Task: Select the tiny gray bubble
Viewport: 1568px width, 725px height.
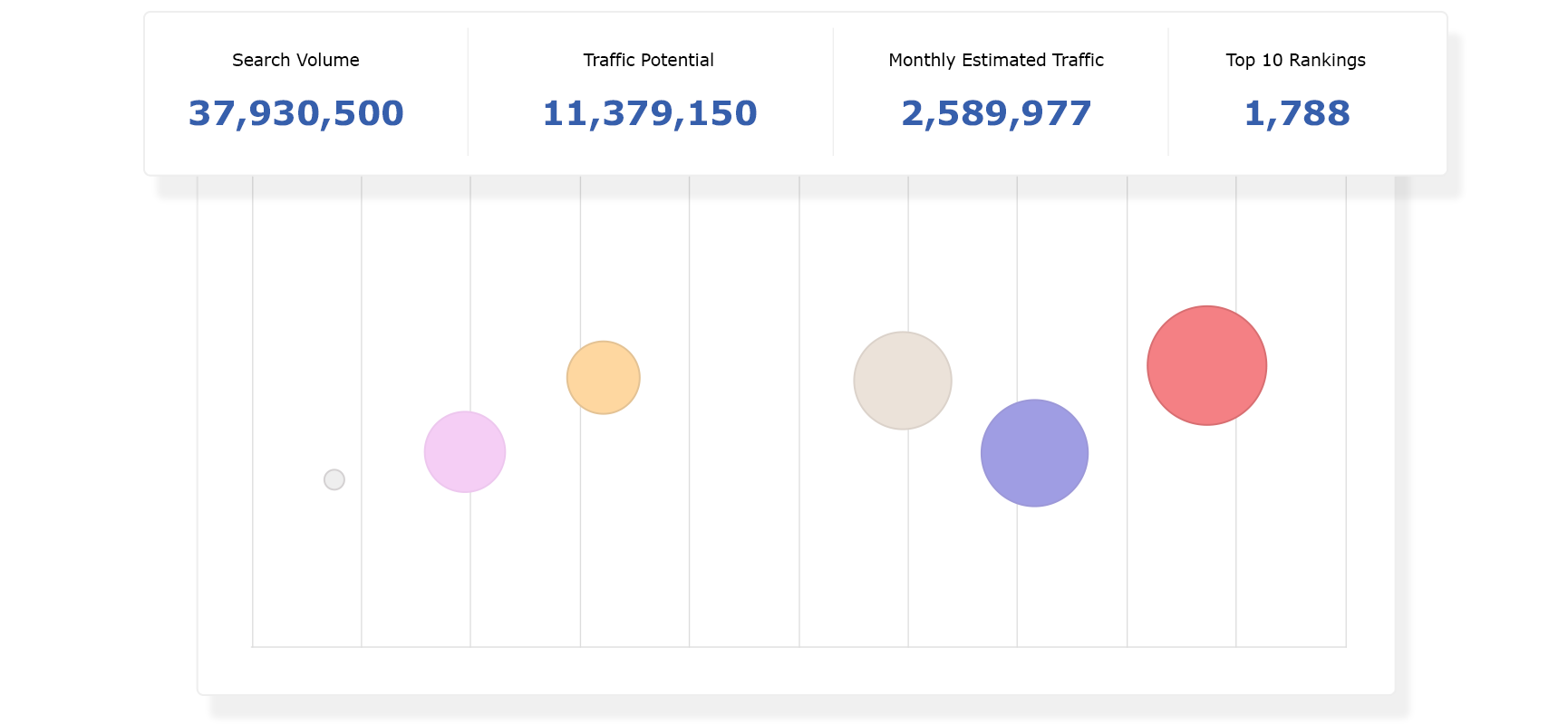Action: click(334, 479)
